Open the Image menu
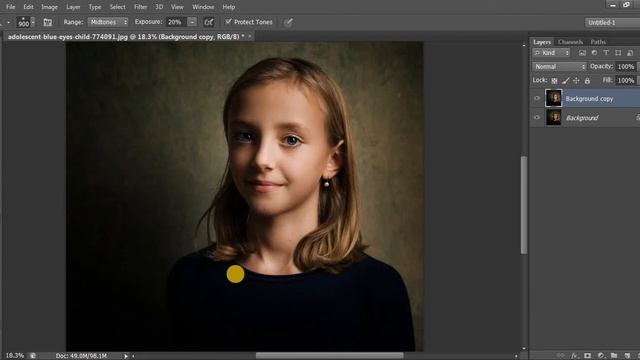This screenshot has height=360, width=640. [49, 7]
